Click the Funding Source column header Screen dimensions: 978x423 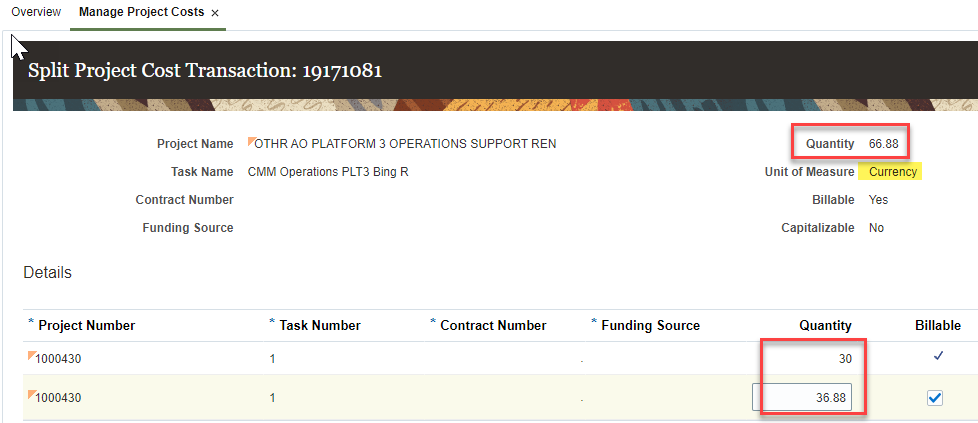coord(650,325)
